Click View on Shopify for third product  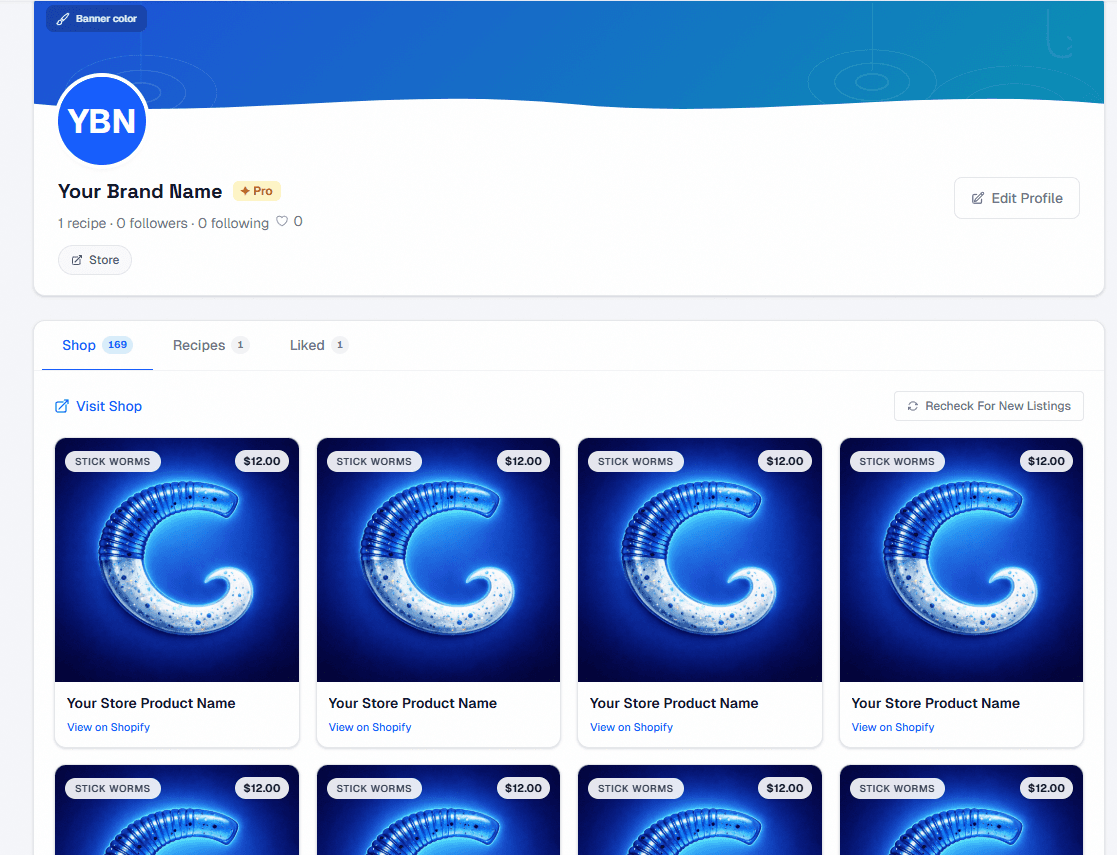[631, 727]
